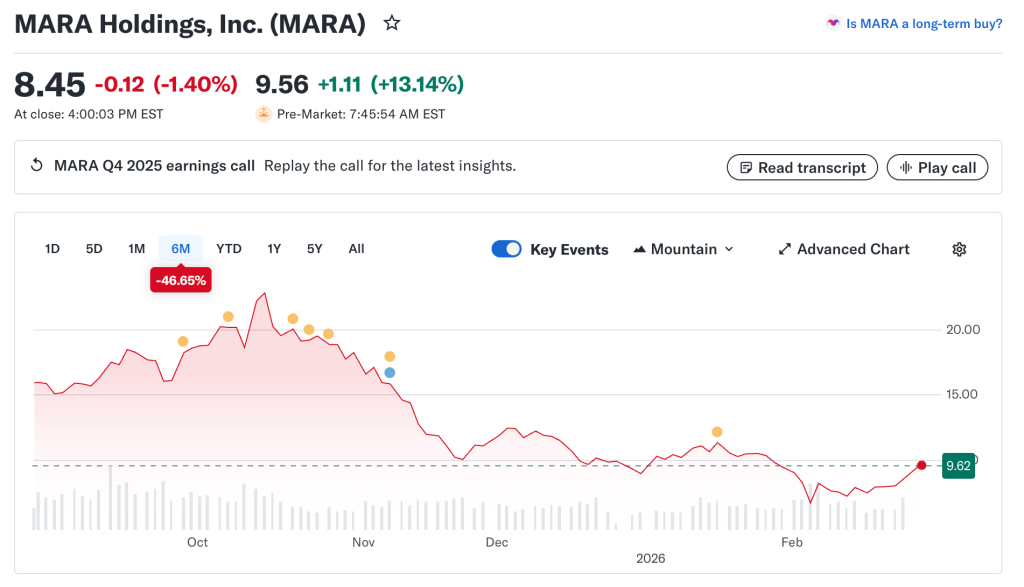Image resolution: width=1024 pixels, height=587 pixels.
Task: Click the red current price endpoint dot
Action: point(921,465)
